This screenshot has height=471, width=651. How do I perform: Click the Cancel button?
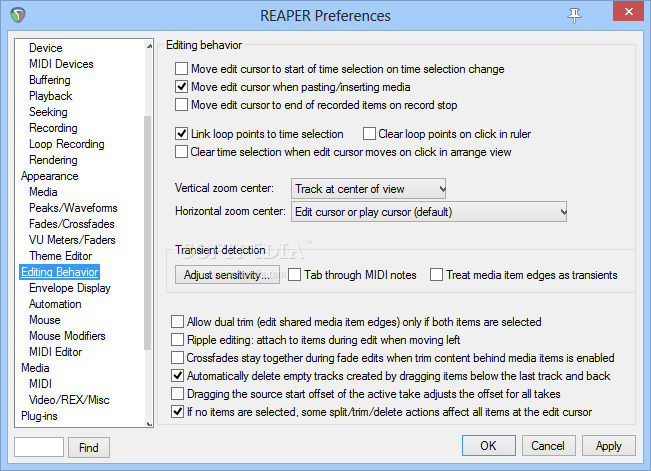[x=548, y=446]
